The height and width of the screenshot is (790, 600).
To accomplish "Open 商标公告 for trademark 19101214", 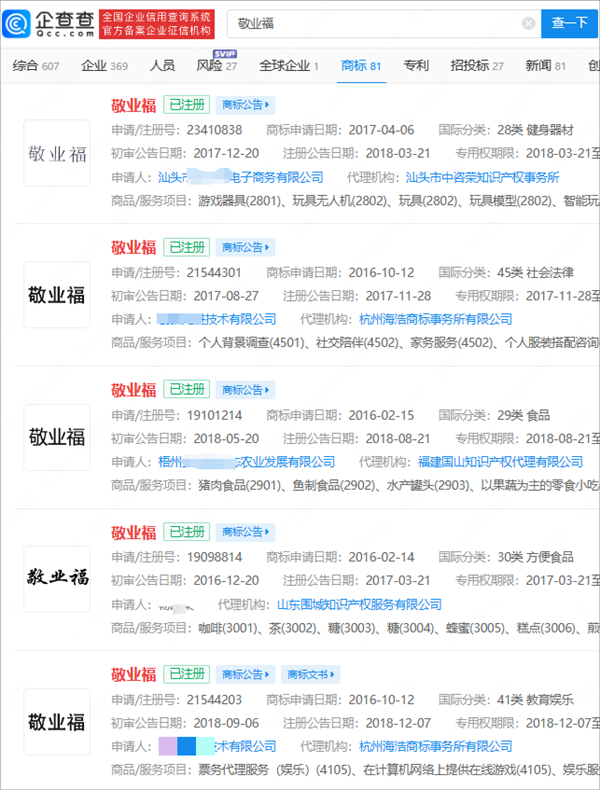I will (x=245, y=390).
